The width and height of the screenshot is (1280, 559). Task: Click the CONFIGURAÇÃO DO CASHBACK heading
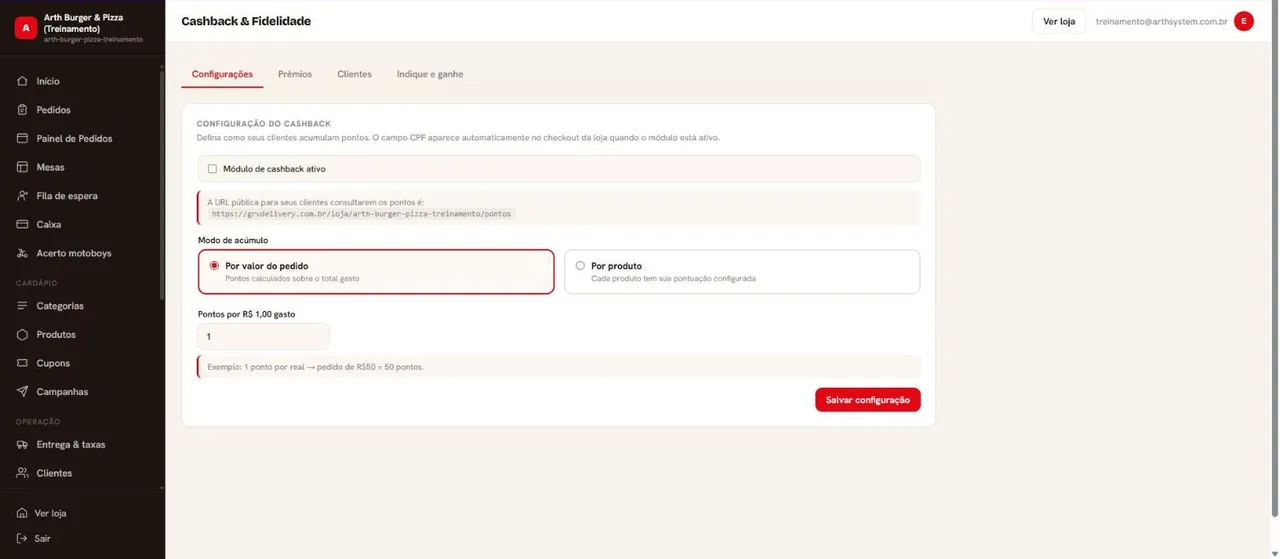[264, 124]
